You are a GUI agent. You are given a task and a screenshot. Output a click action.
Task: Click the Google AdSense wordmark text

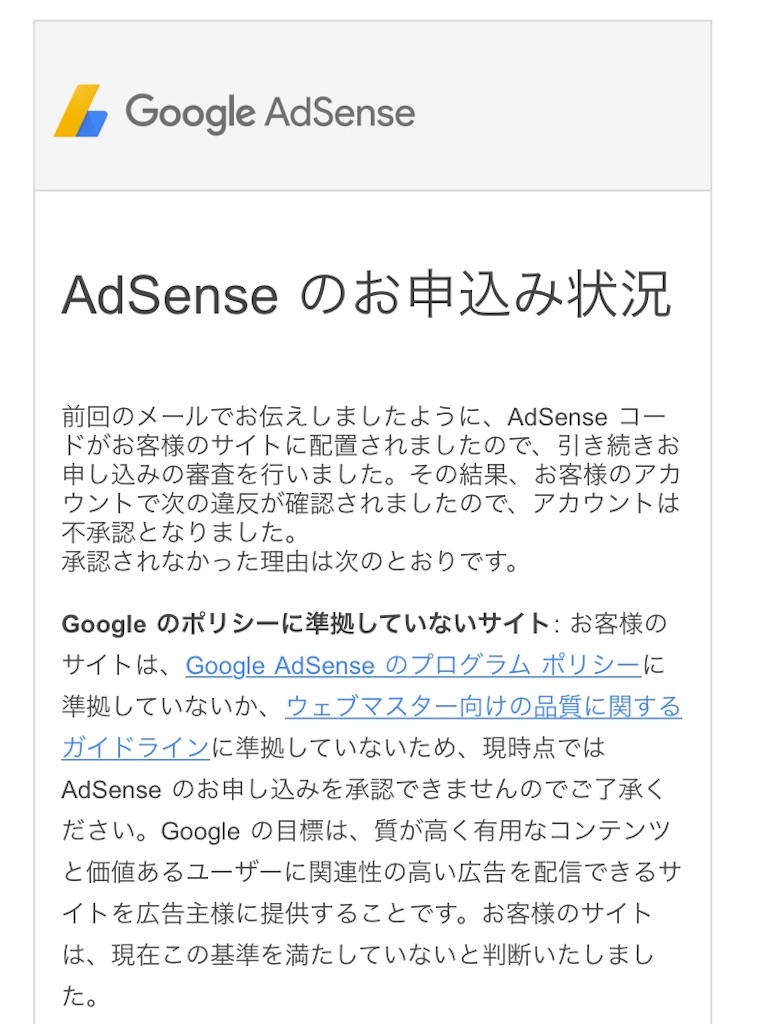[270, 112]
